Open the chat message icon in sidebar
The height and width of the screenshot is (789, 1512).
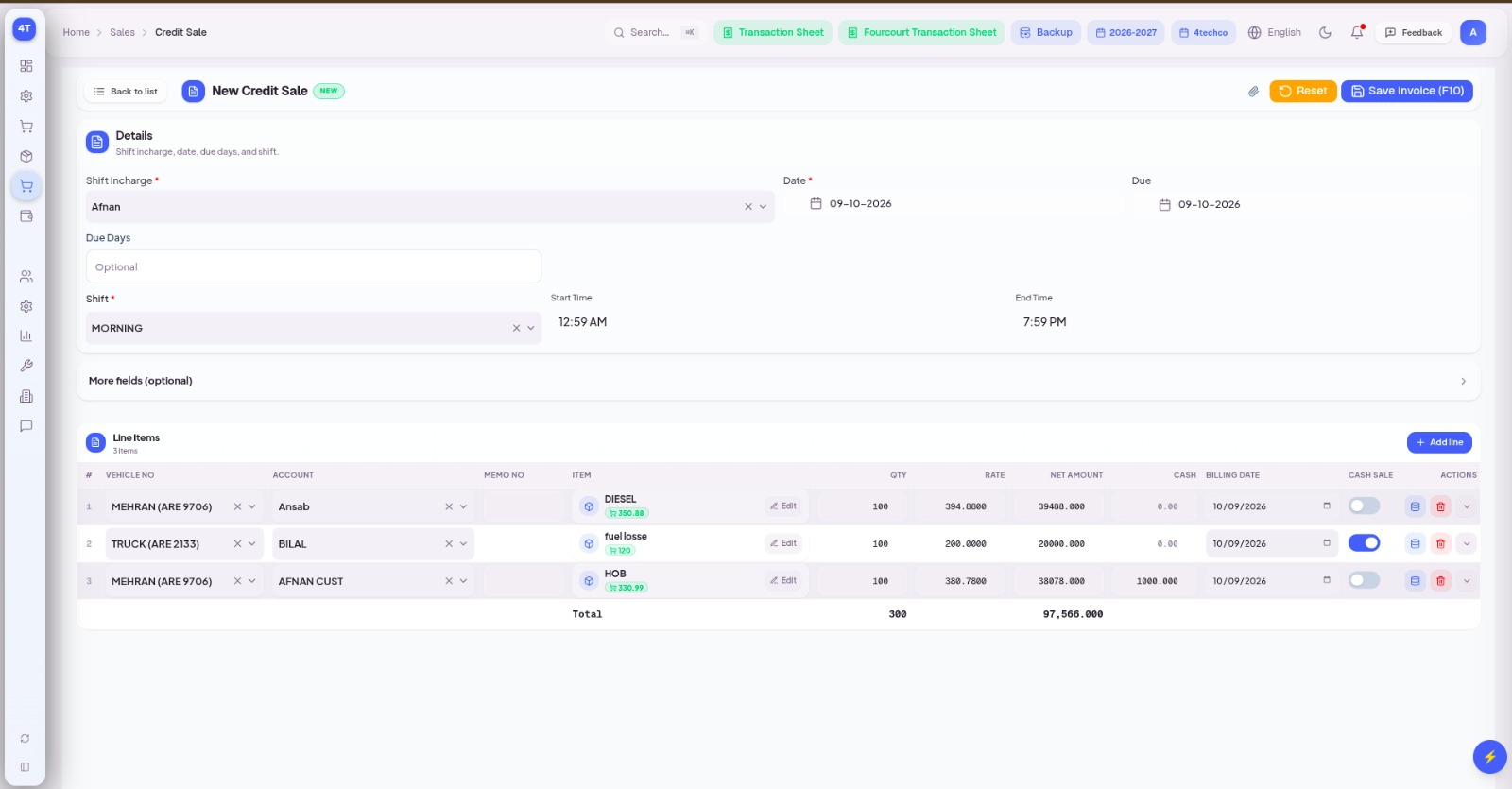click(26, 426)
